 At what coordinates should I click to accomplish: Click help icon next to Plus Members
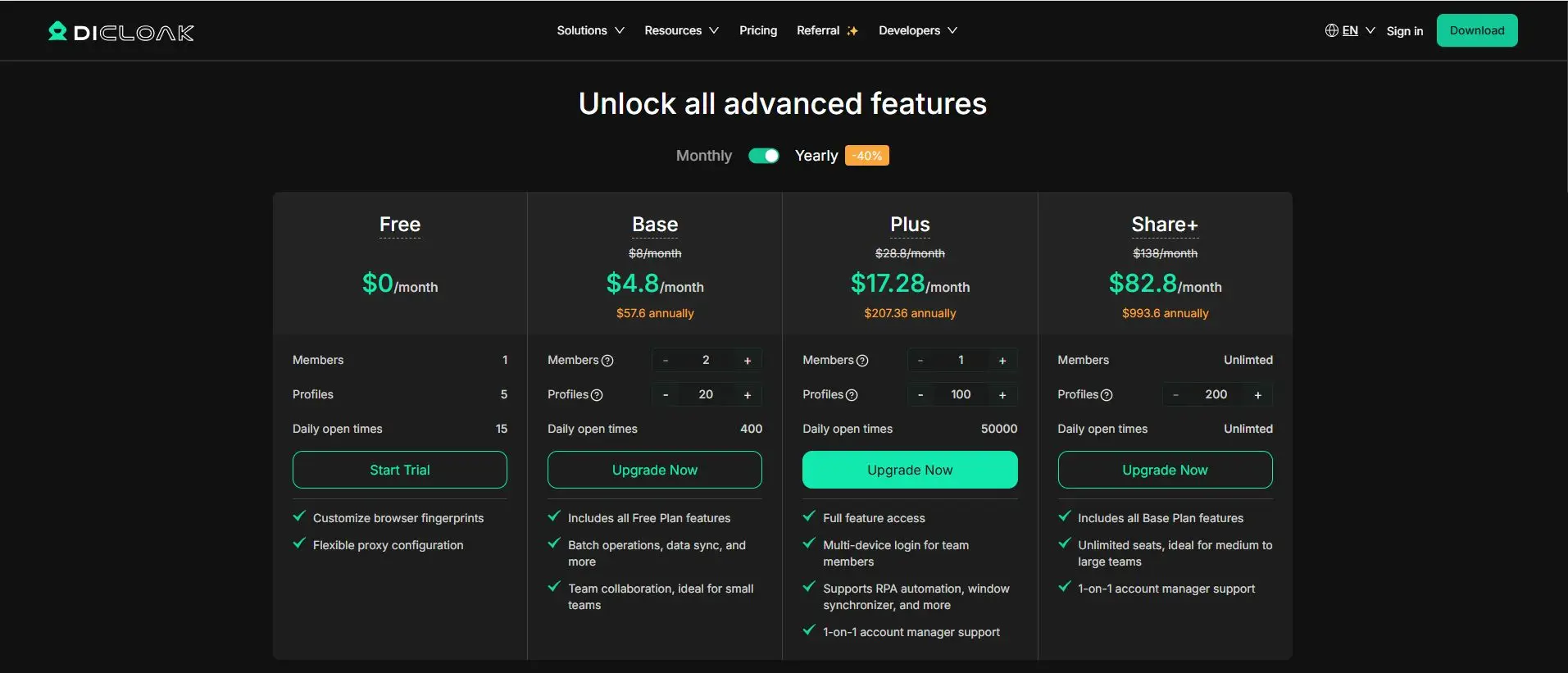pos(862,361)
